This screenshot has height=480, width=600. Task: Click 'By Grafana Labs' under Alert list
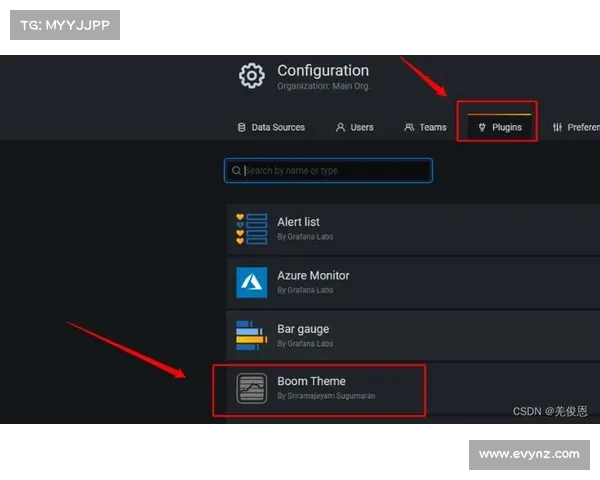[305, 237]
